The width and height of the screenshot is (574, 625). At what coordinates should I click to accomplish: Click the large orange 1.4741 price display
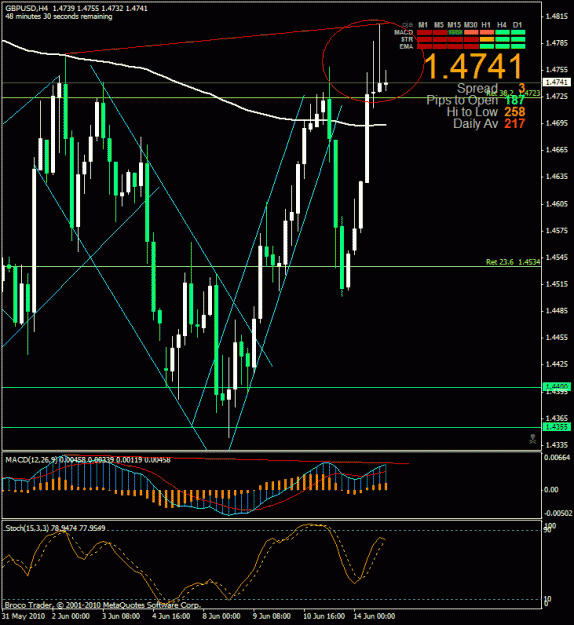click(473, 67)
